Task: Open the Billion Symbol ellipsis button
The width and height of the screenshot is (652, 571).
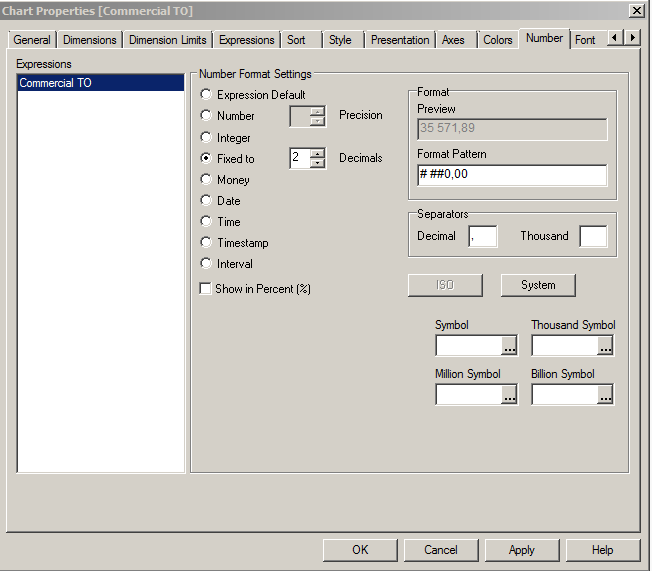Action: click(x=605, y=395)
